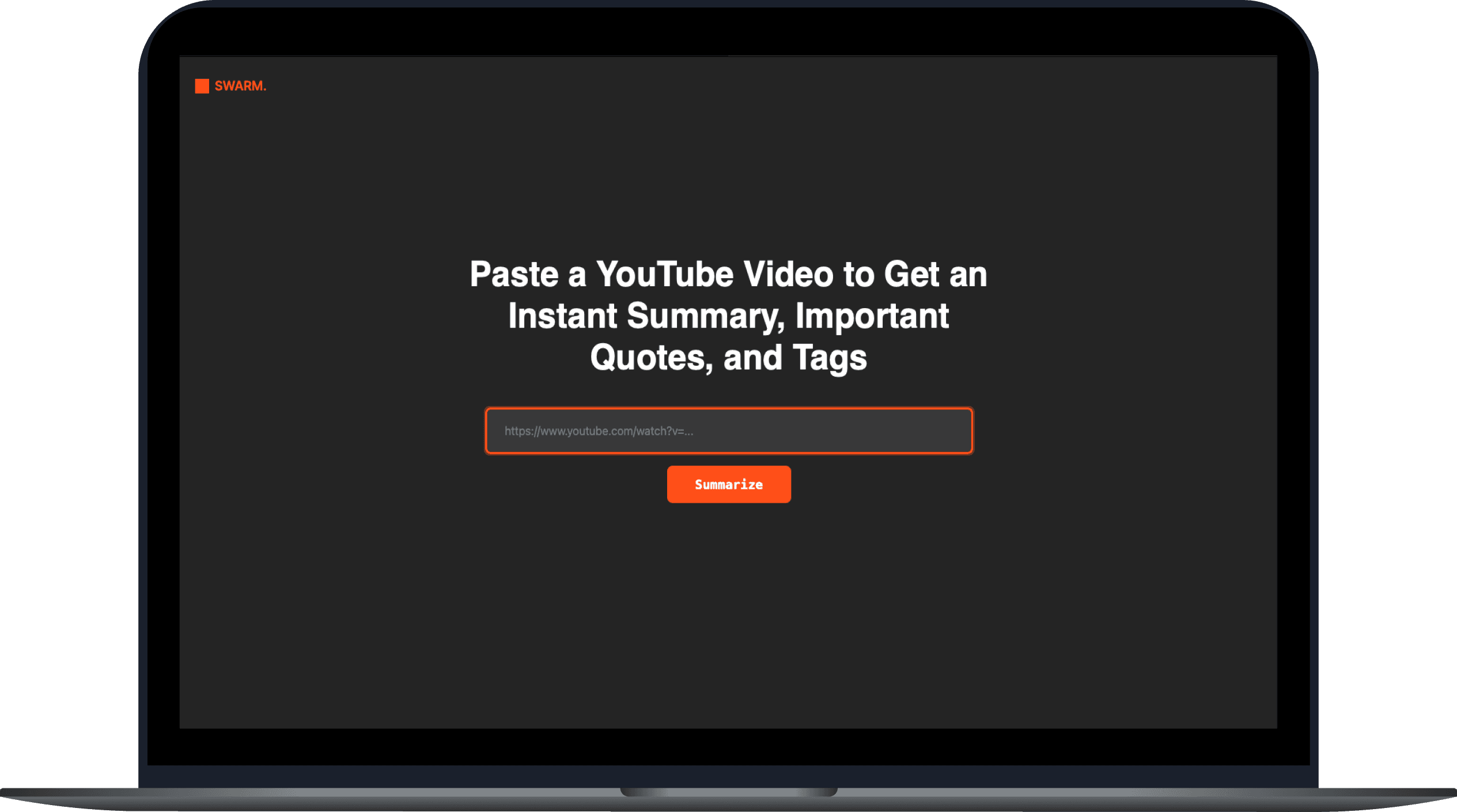
Task: Click the word Get in the headline
Action: (x=911, y=274)
